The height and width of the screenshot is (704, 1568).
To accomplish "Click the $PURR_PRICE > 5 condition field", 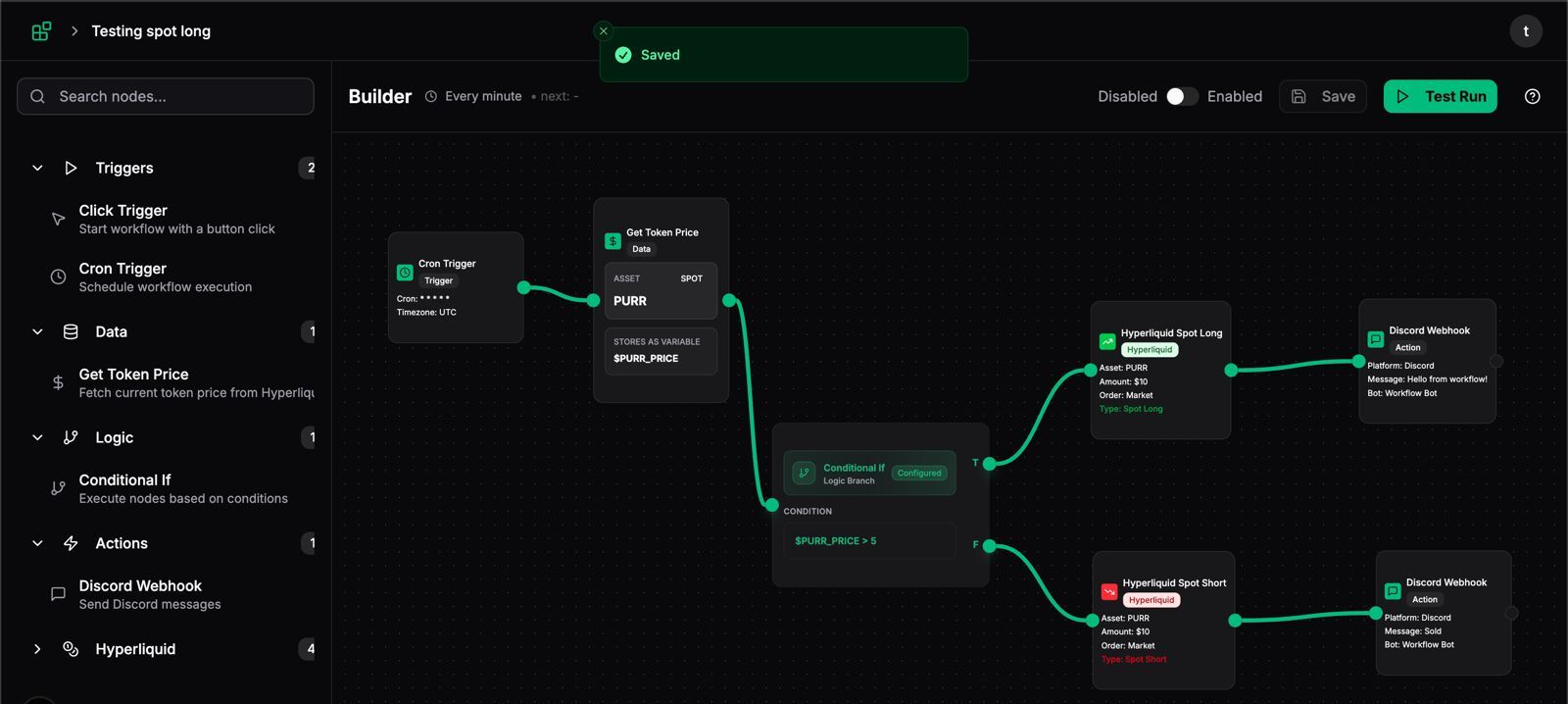I will coord(869,540).
